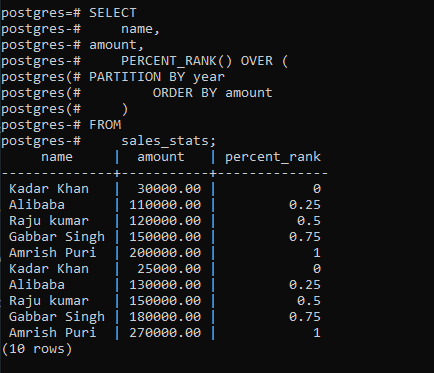Screen dimensions: 434x373
Task: Click the sales_stats; table name
Action: (x=168, y=141)
